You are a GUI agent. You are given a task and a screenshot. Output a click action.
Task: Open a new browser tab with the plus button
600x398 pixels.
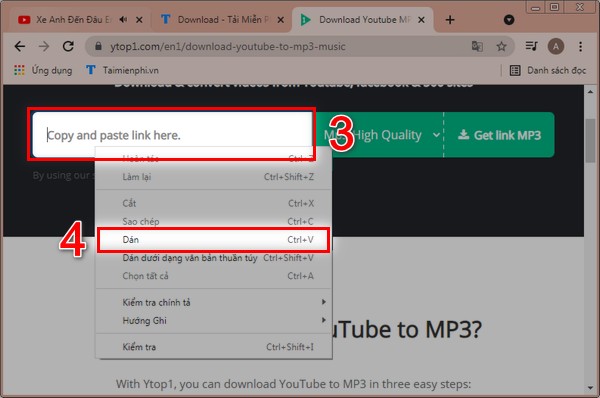point(450,20)
